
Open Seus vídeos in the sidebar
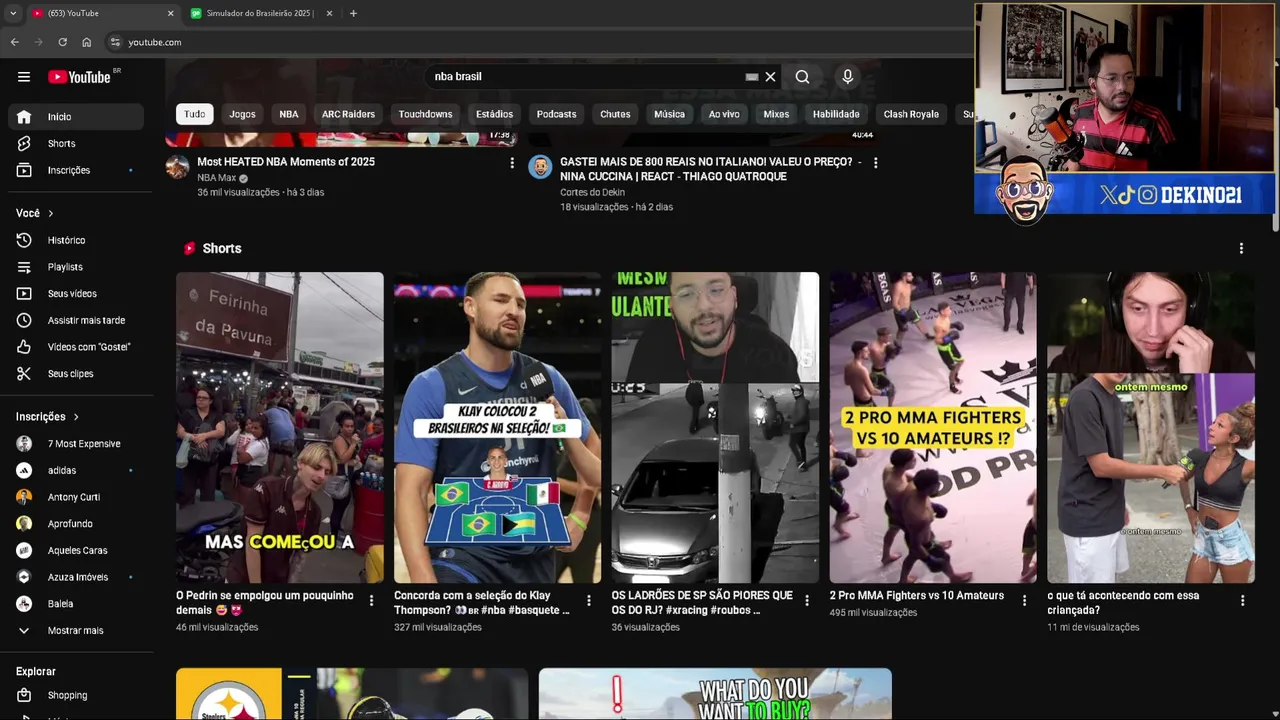pos(76,294)
